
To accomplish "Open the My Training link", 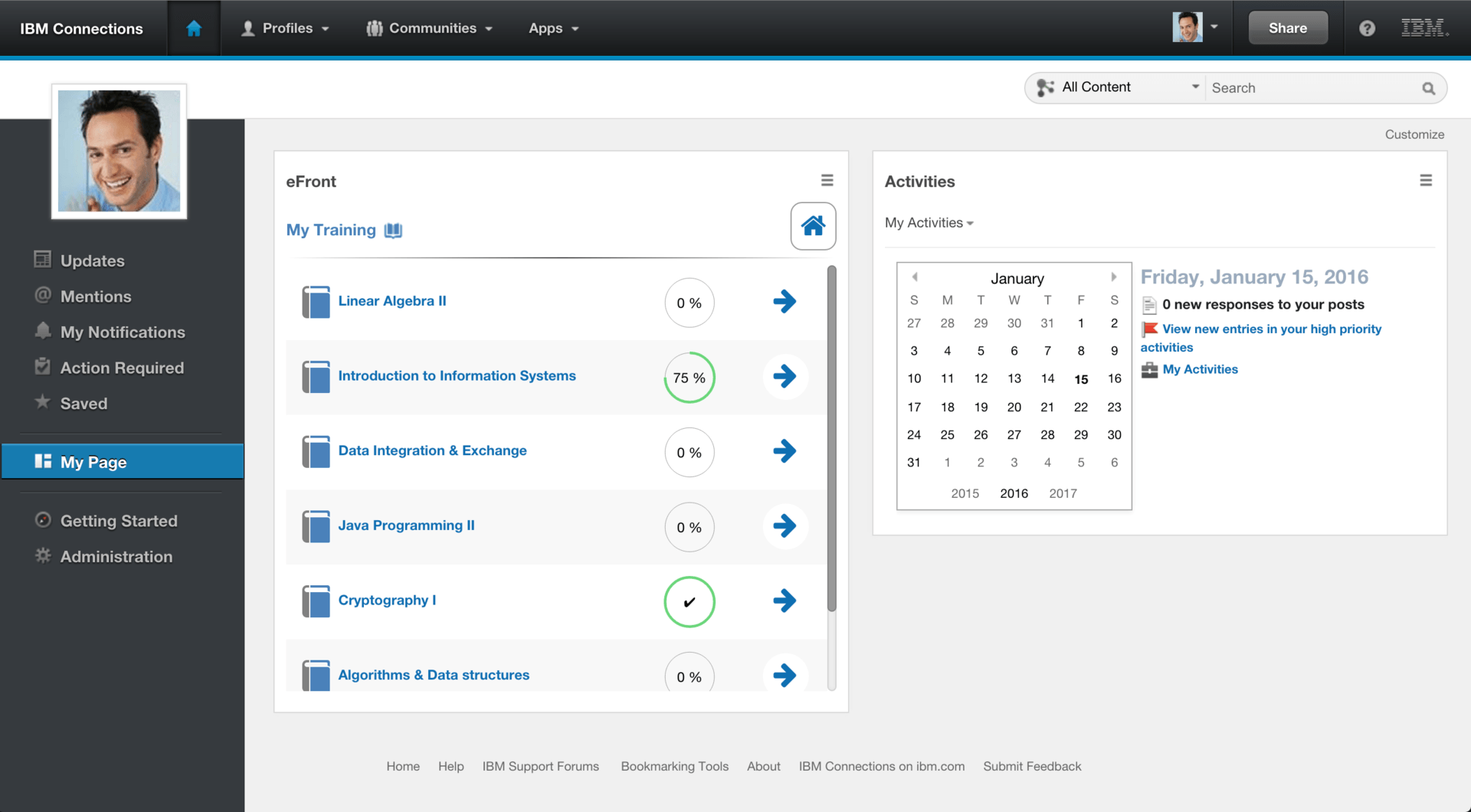I will point(331,231).
